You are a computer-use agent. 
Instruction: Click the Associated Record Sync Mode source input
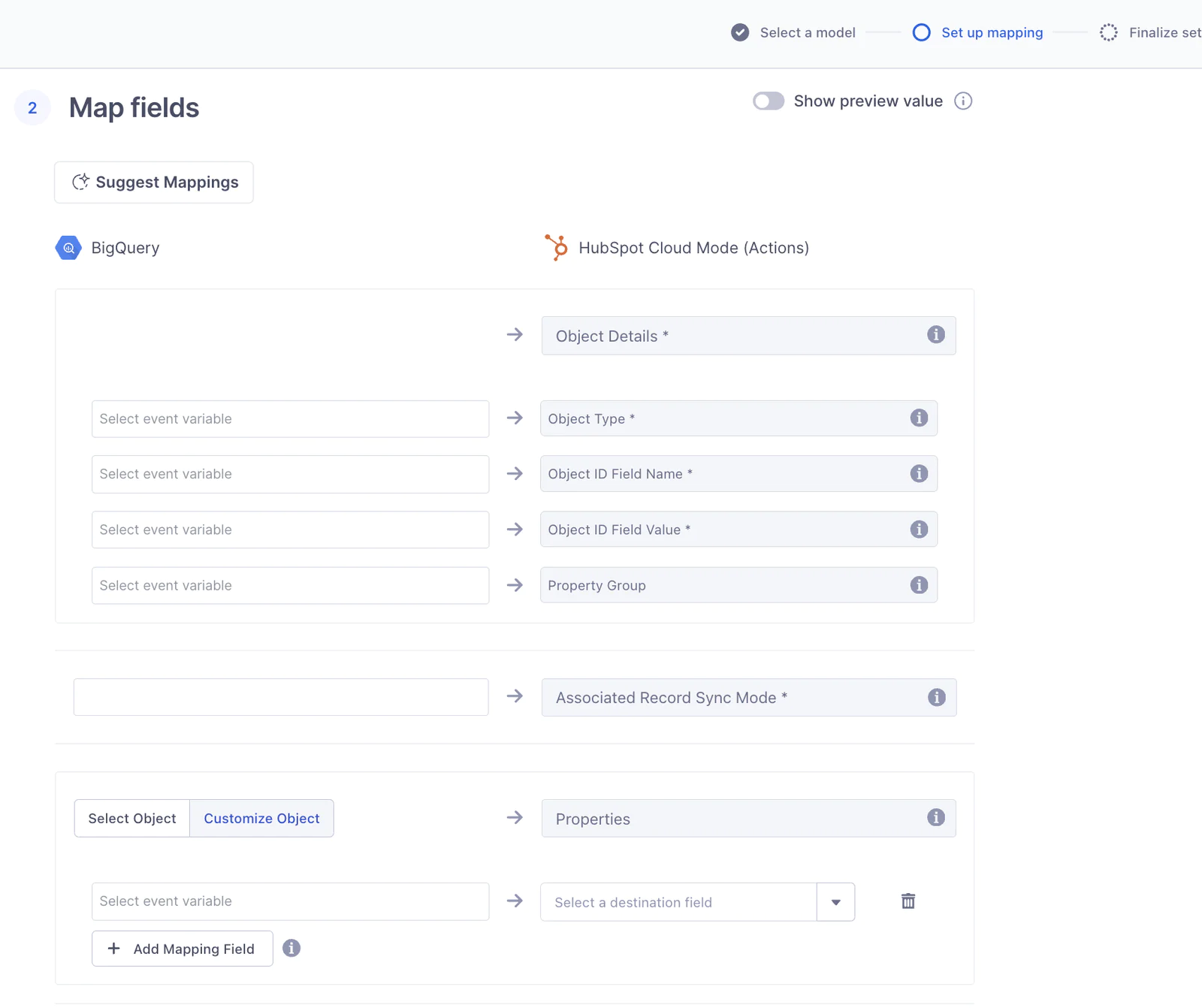281,698
